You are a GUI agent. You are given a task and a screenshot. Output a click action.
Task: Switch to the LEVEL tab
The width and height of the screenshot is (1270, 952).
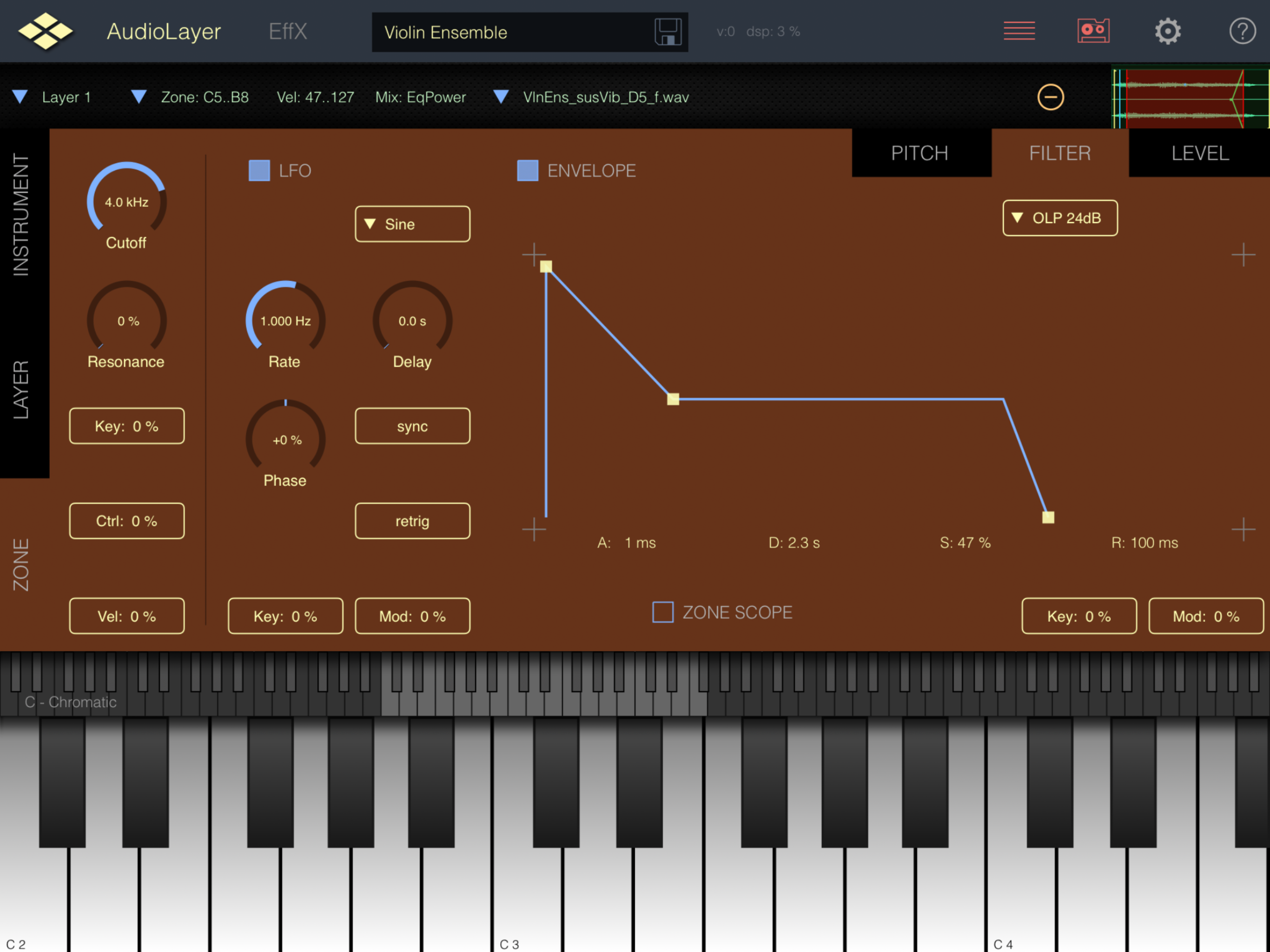click(1200, 153)
